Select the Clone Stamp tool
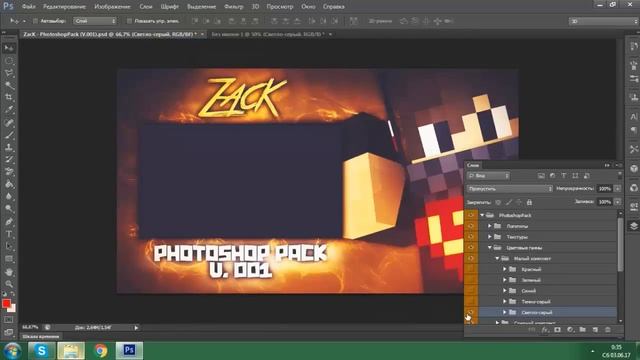 (9, 147)
